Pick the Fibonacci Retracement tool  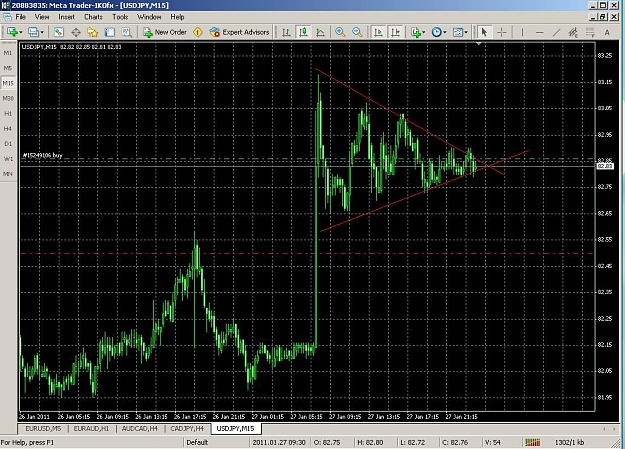point(590,32)
